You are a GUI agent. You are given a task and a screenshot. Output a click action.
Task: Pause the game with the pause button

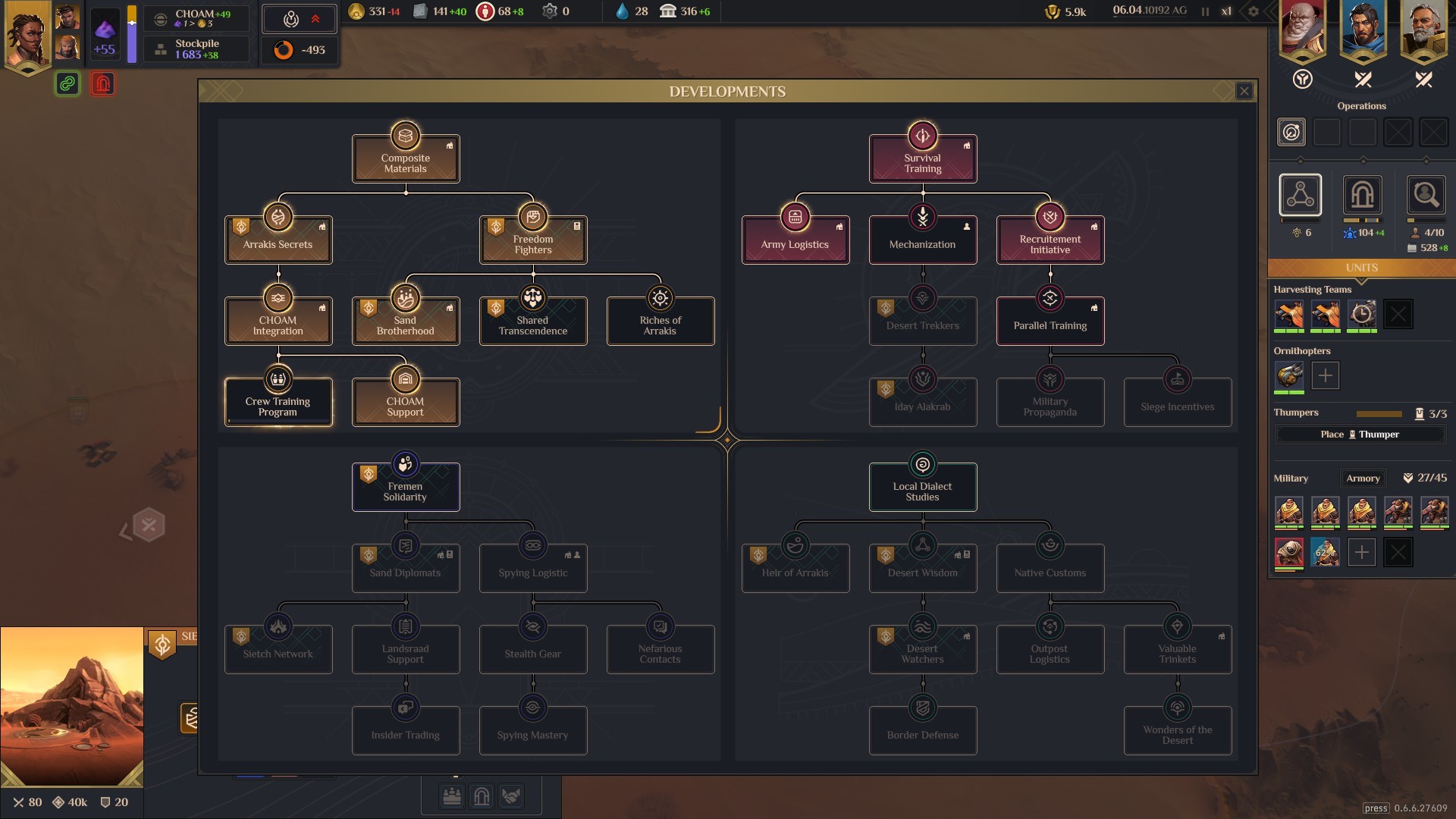click(x=1205, y=11)
